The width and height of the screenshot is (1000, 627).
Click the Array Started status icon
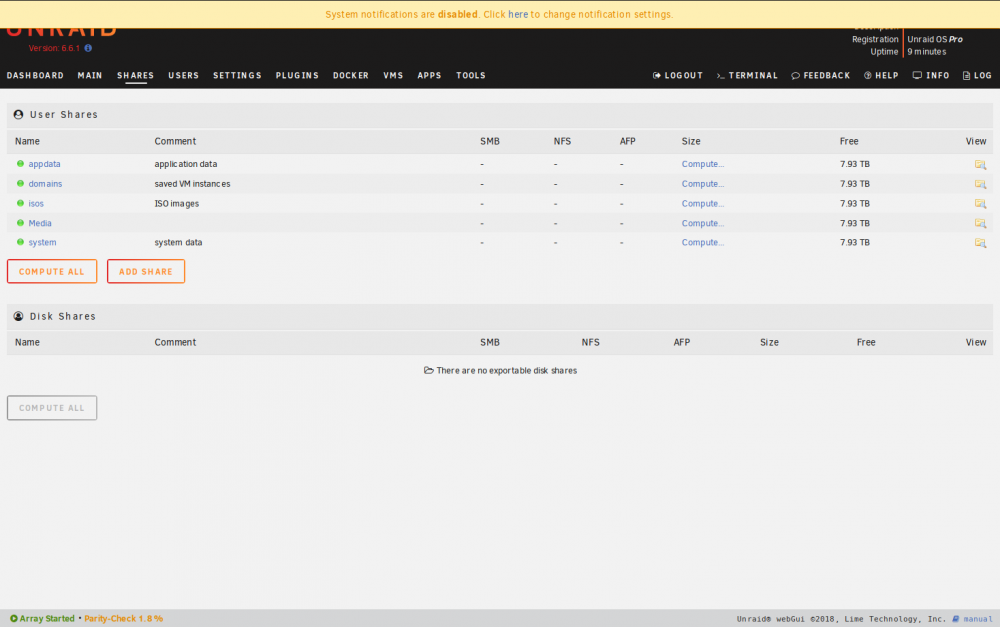click(x=13, y=619)
